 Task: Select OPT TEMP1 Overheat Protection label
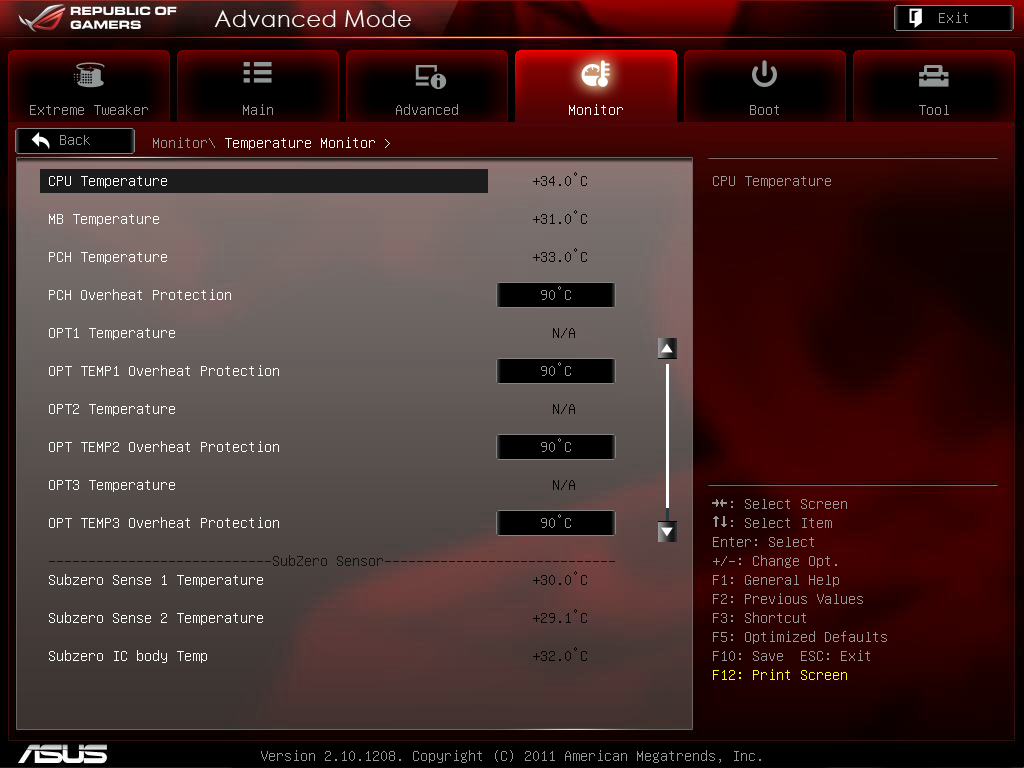click(x=164, y=371)
